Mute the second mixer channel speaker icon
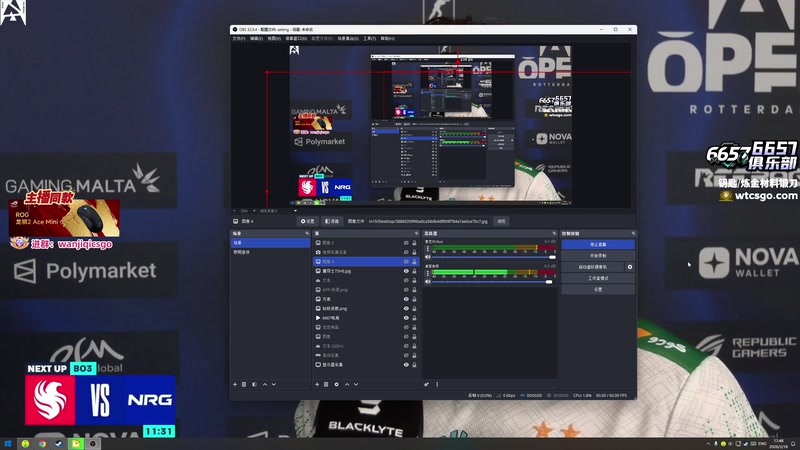800x450 pixels. point(428,282)
